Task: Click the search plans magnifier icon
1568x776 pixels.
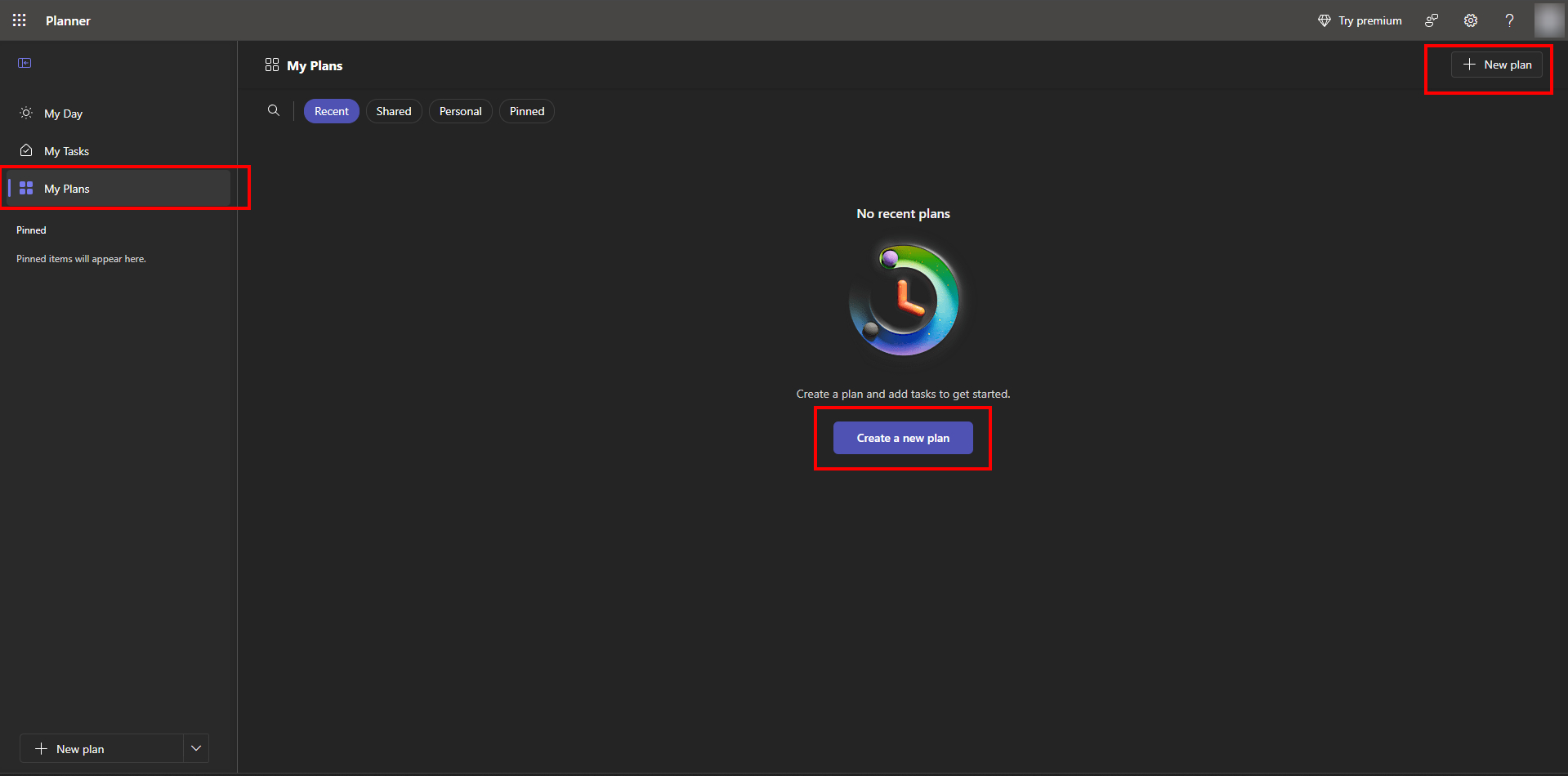Action: pos(274,110)
